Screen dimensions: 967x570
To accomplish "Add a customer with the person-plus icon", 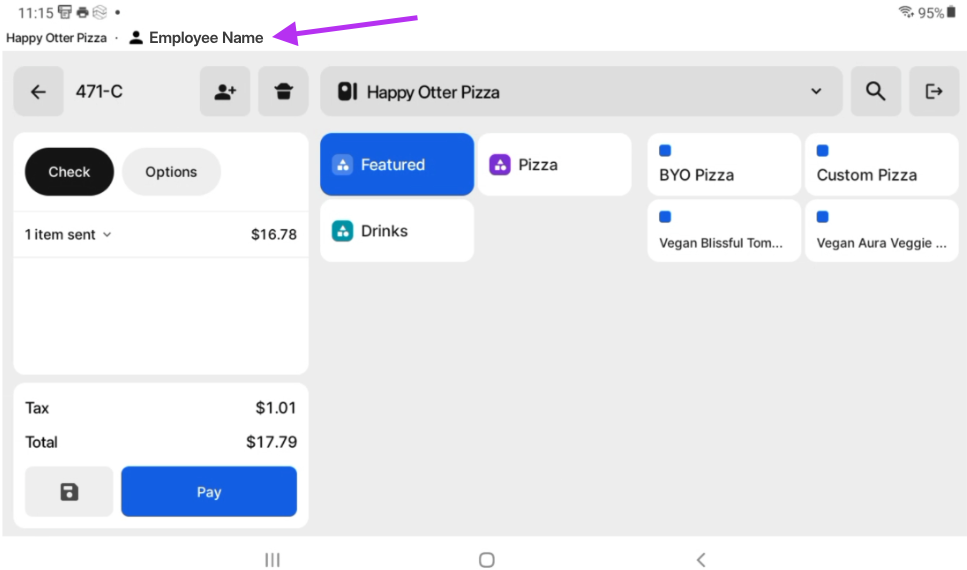I will click(x=225, y=92).
